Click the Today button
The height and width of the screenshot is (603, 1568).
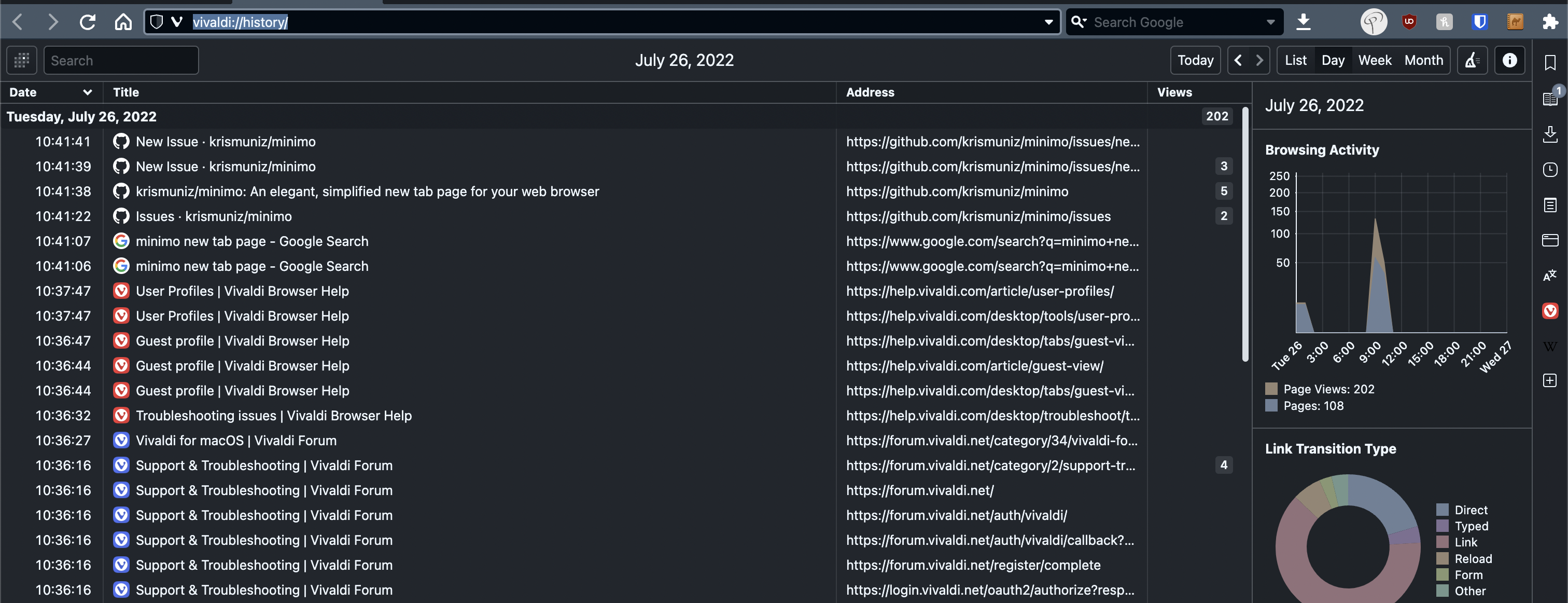(x=1195, y=60)
